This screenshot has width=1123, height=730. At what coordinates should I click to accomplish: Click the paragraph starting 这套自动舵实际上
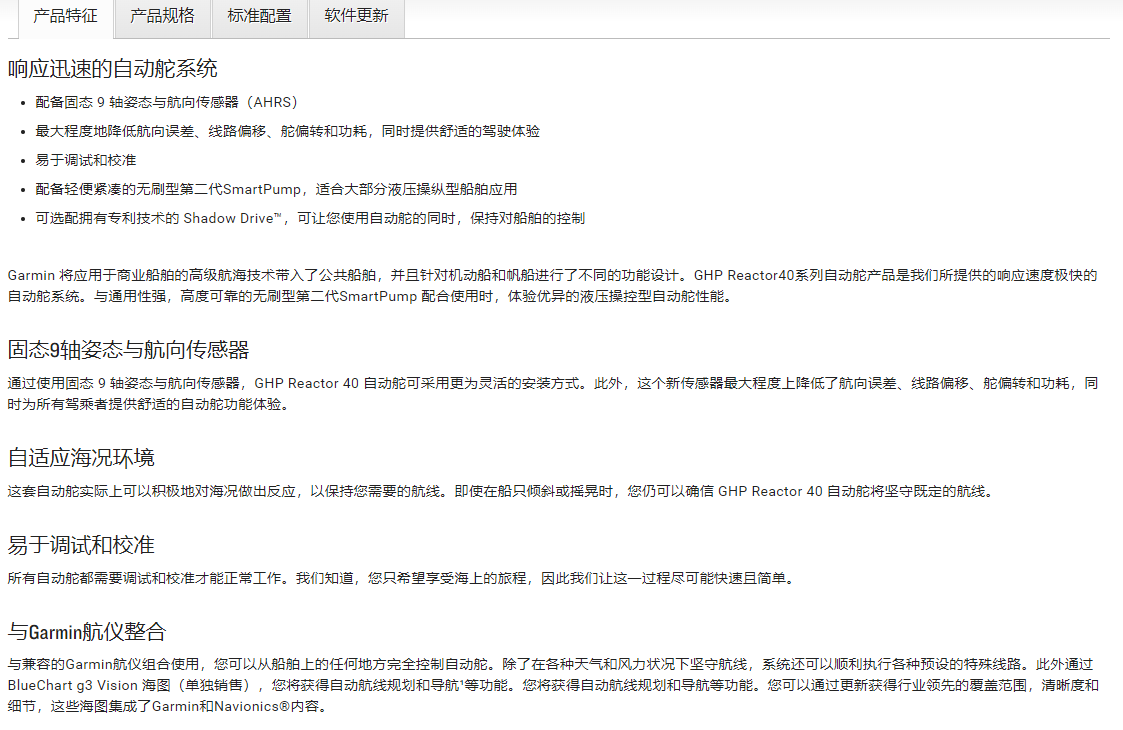500,491
